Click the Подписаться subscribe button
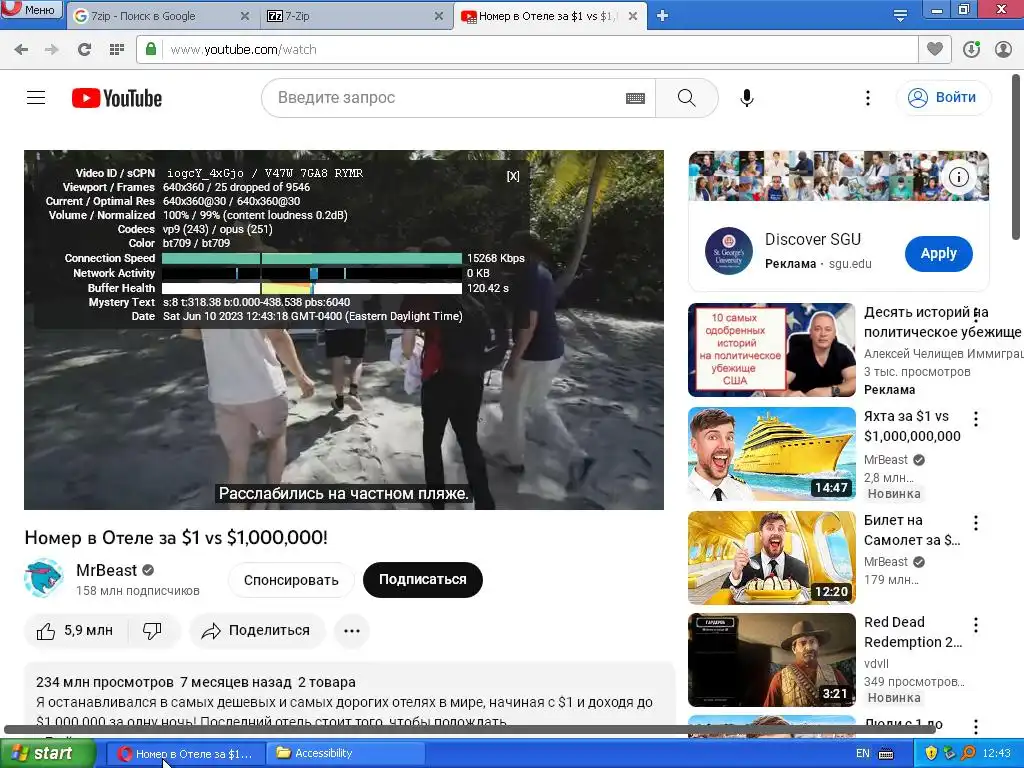The height and width of the screenshot is (768, 1024). (x=423, y=580)
